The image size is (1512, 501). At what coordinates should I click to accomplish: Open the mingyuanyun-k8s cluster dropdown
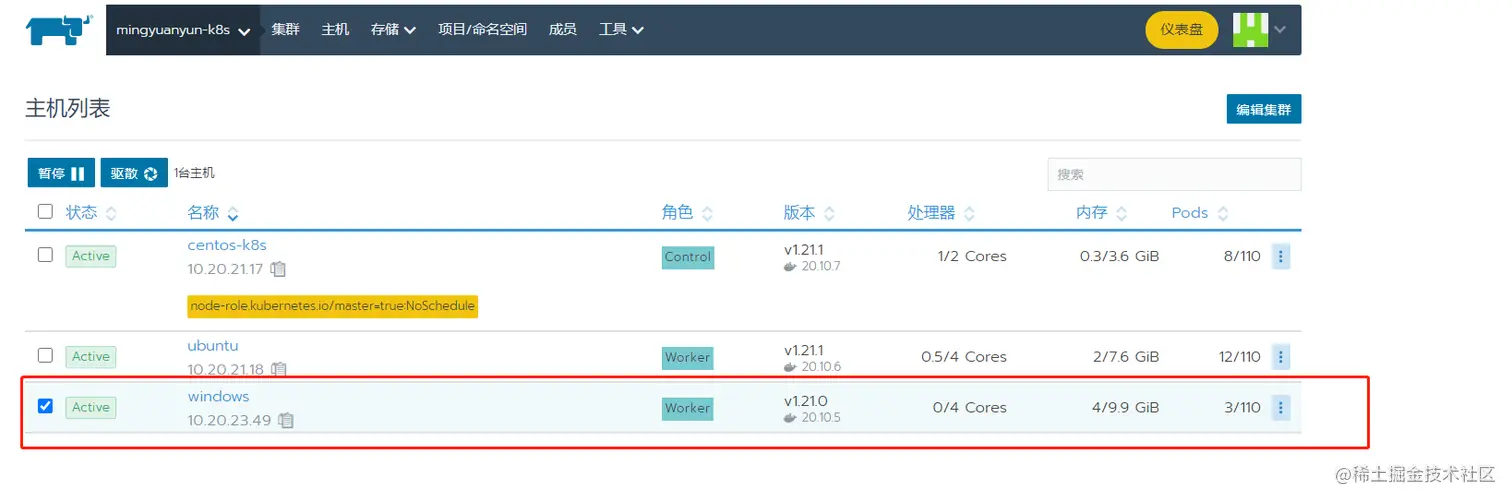[183, 30]
